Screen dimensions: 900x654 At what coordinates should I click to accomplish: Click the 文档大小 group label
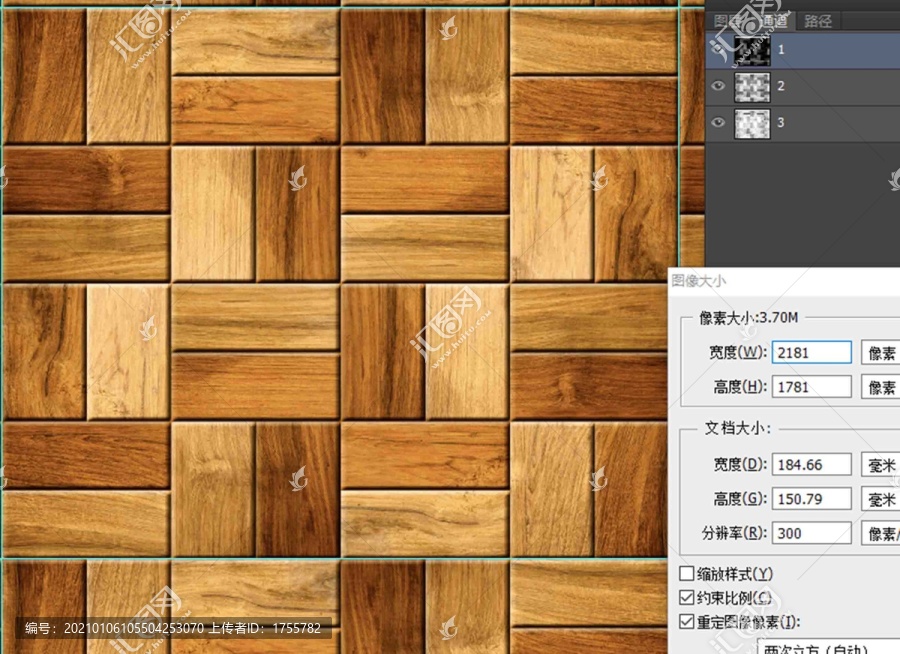click(x=738, y=428)
